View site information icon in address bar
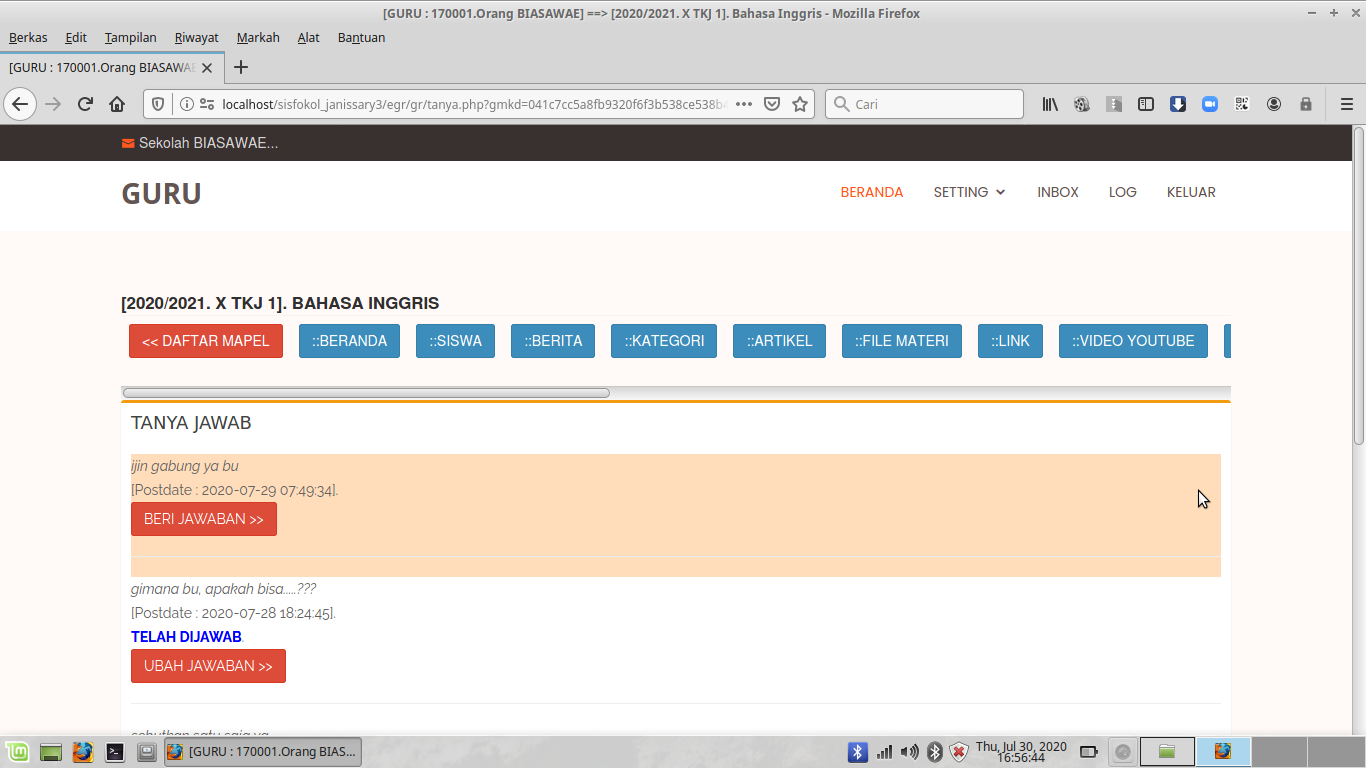1366x768 pixels. 186,104
